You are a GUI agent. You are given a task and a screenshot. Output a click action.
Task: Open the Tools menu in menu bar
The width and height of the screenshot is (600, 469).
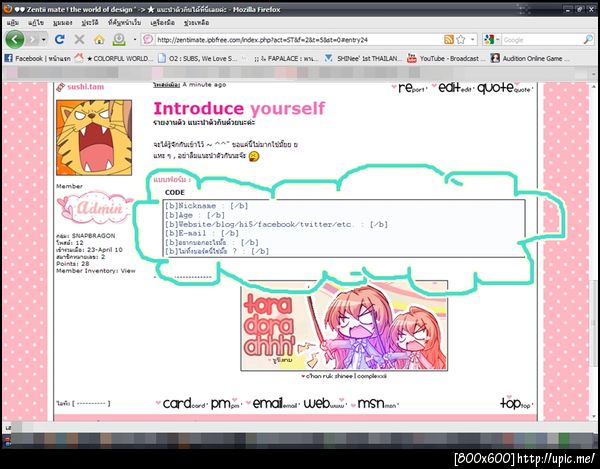pyautogui.click(x=163, y=23)
